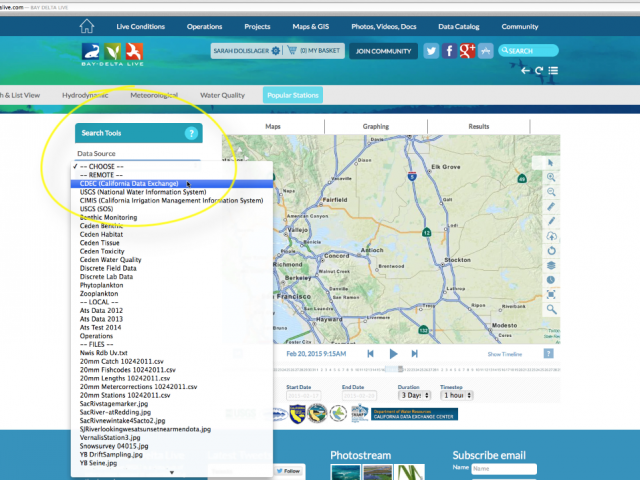Click the home icon in the navigation bar
Screen dimensions: 640x480
(x=87, y=26)
